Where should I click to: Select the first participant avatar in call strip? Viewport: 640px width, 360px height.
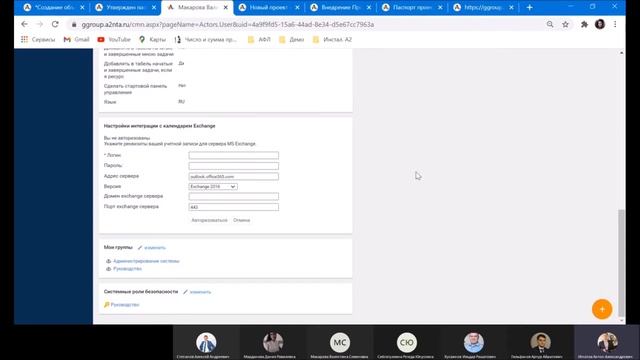click(x=206, y=342)
